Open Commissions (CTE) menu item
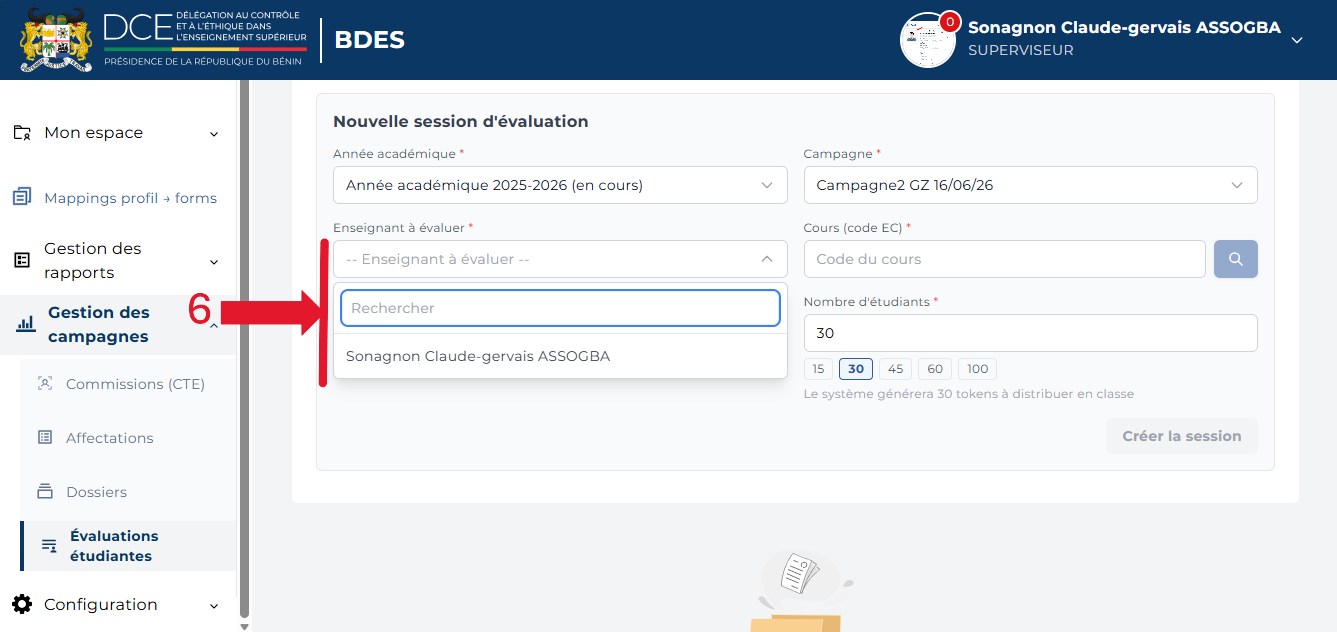The width and height of the screenshot is (1337, 632). click(135, 384)
